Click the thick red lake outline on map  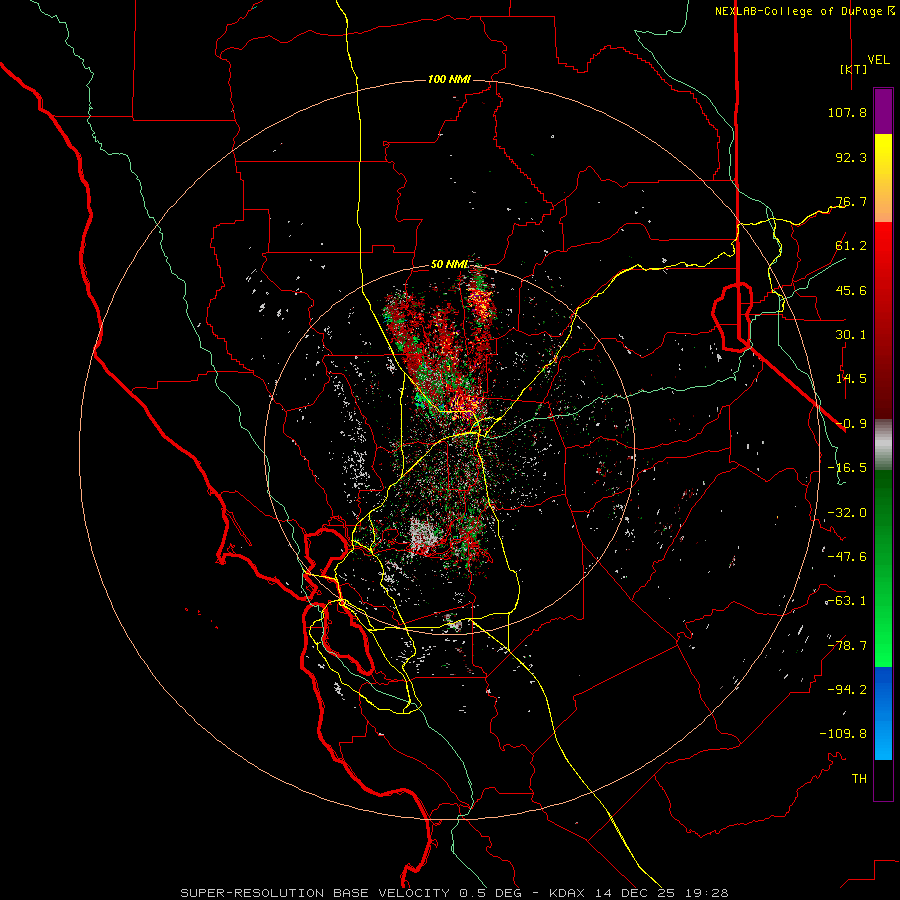tap(732, 316)
